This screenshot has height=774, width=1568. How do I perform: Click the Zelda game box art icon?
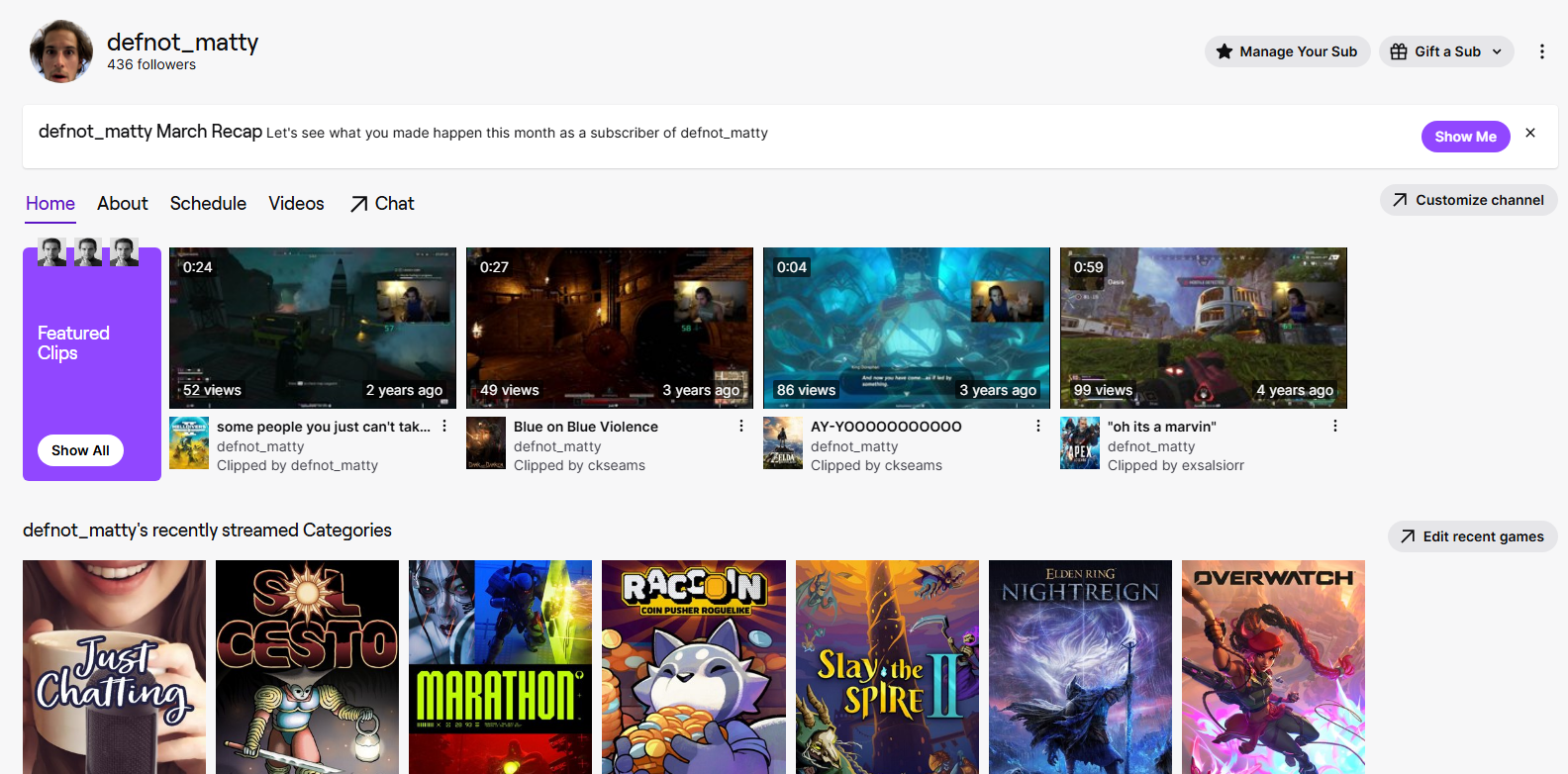tap(783, 442)
